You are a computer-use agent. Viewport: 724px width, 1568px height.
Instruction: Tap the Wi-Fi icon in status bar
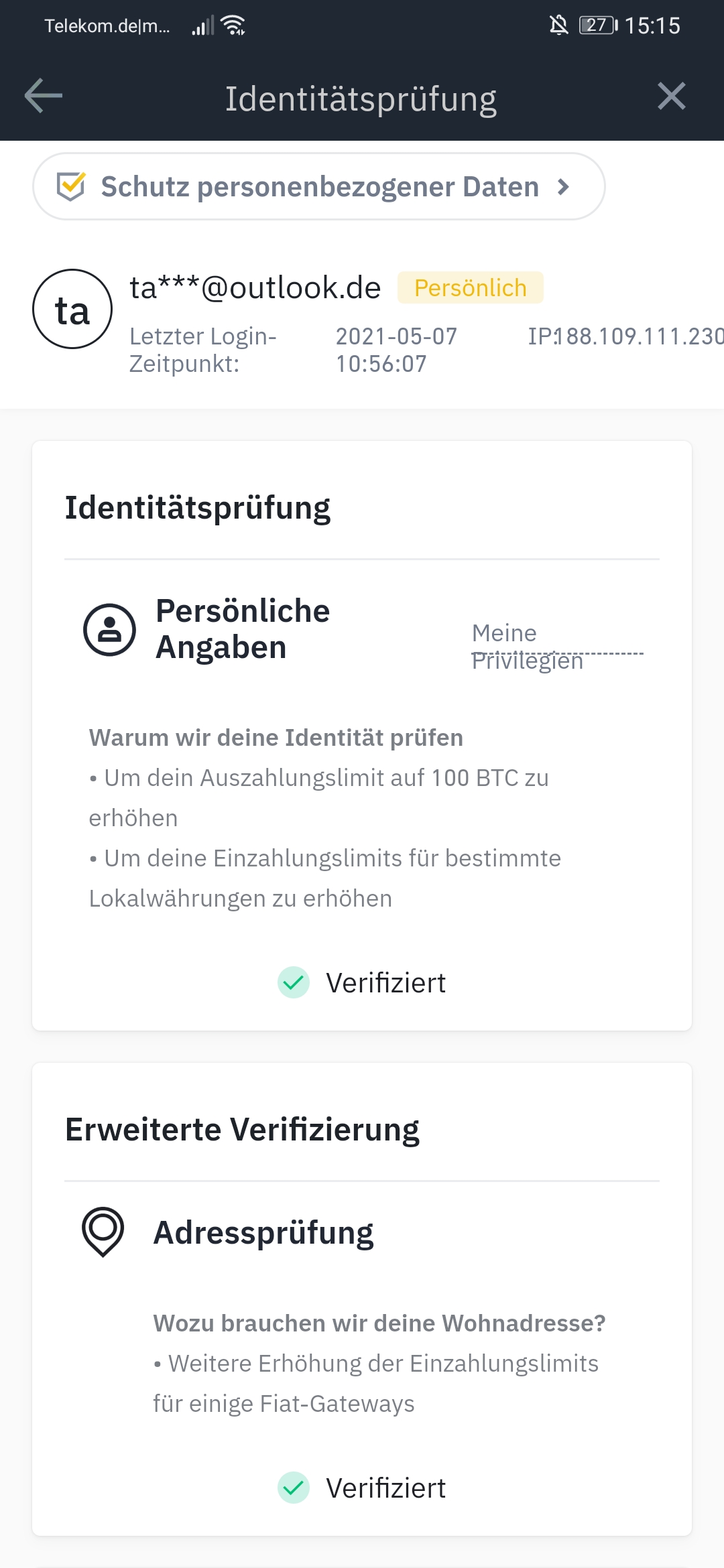233,25
